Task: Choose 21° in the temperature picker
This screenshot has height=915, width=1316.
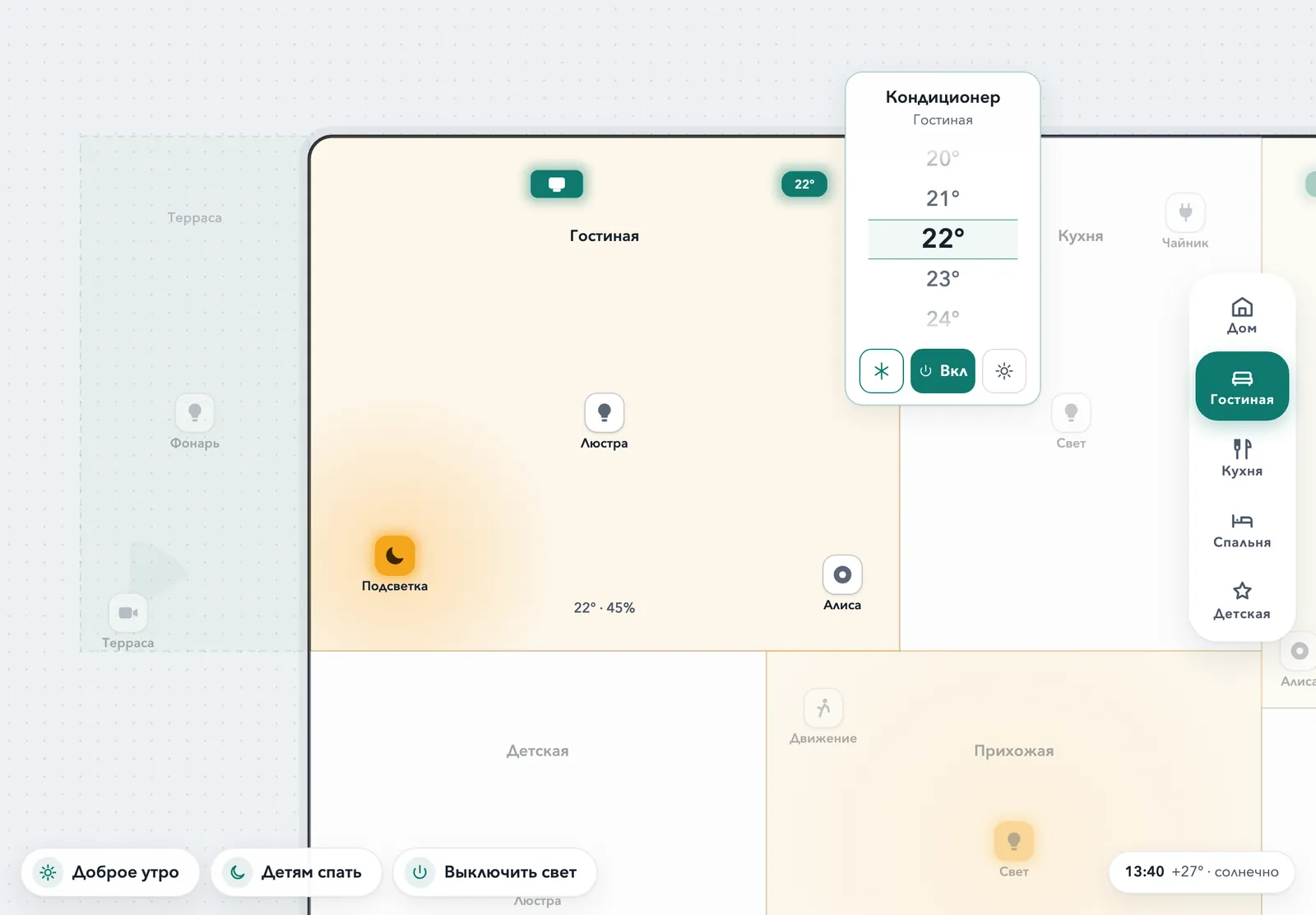Action: coord(943,198)
